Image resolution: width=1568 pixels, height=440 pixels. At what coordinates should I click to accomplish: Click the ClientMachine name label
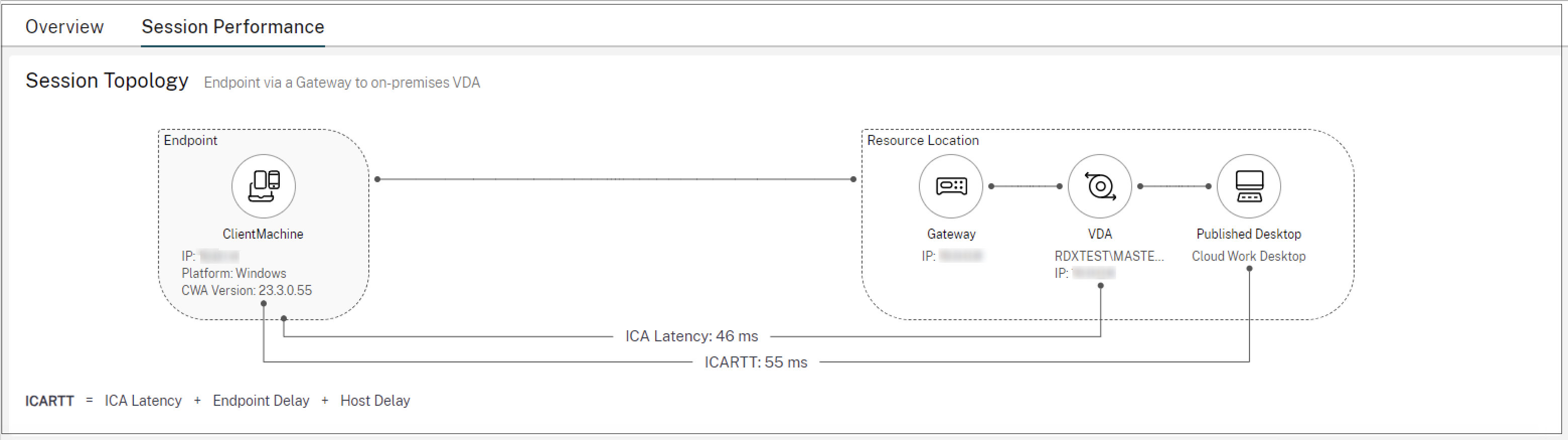click(x=264, y=233)
